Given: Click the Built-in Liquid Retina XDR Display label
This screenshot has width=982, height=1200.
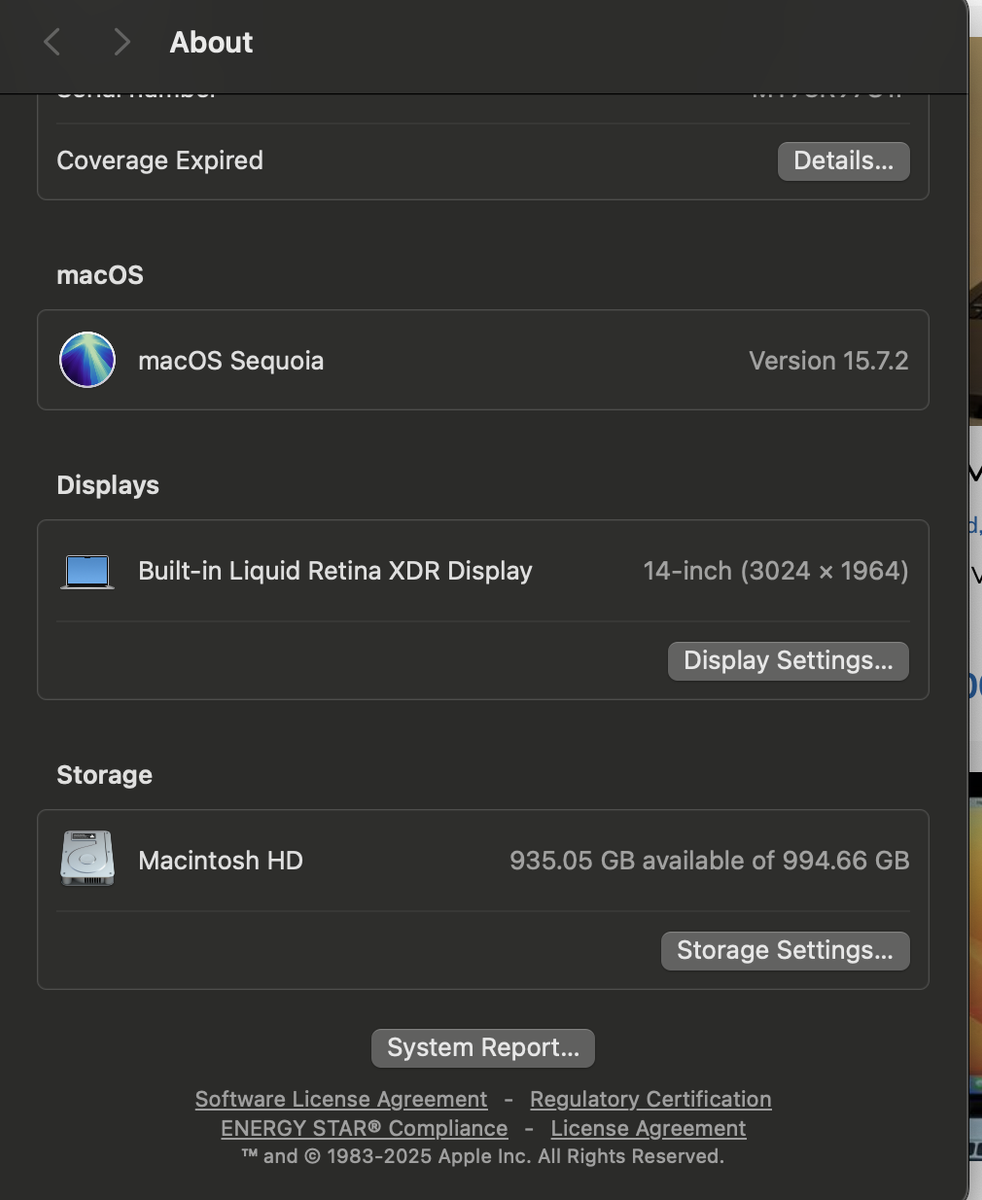Looking at the screenshot, I should pyautogui.click(x=335, y=571).
